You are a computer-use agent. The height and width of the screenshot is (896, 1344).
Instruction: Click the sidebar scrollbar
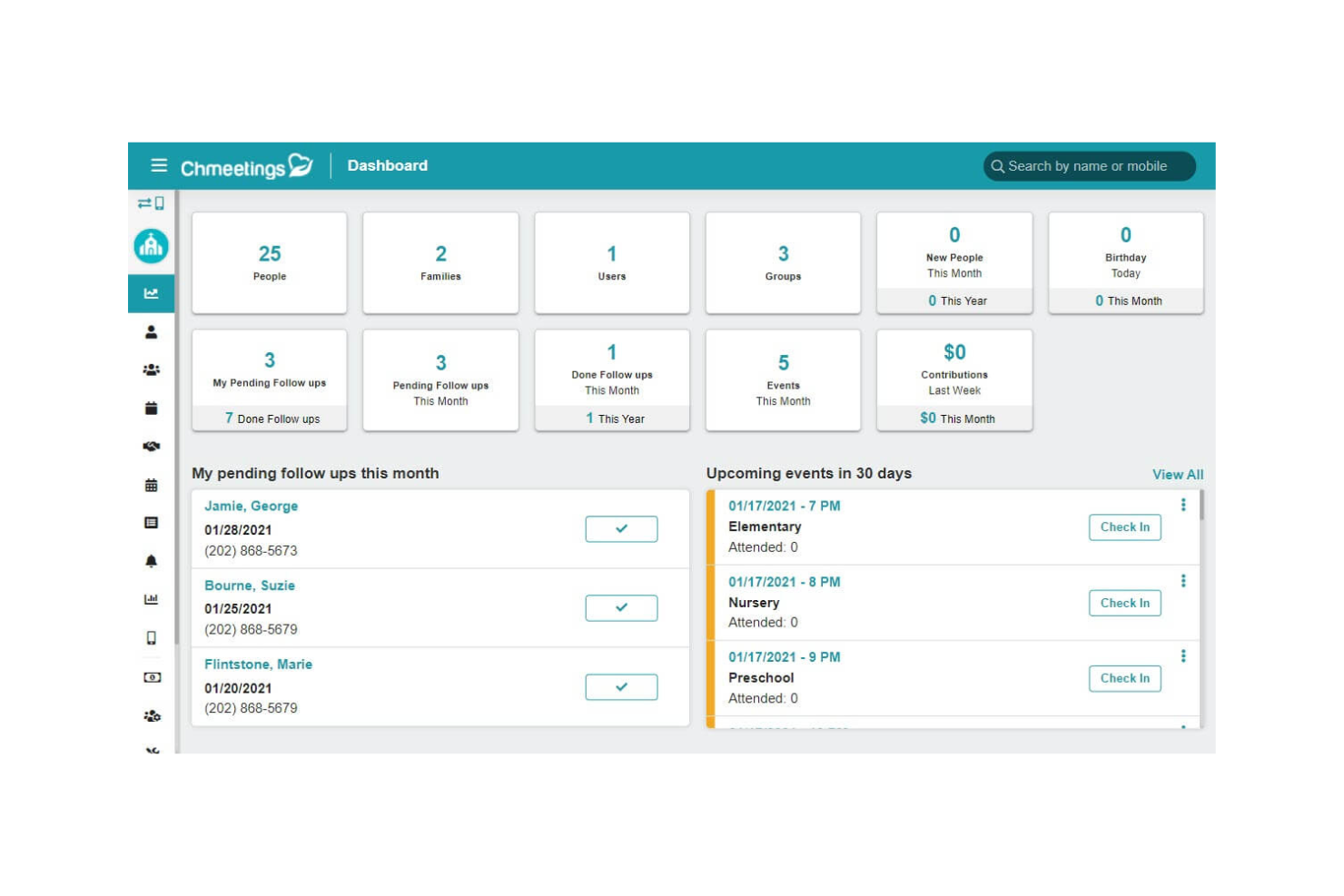tap(177, 418)
